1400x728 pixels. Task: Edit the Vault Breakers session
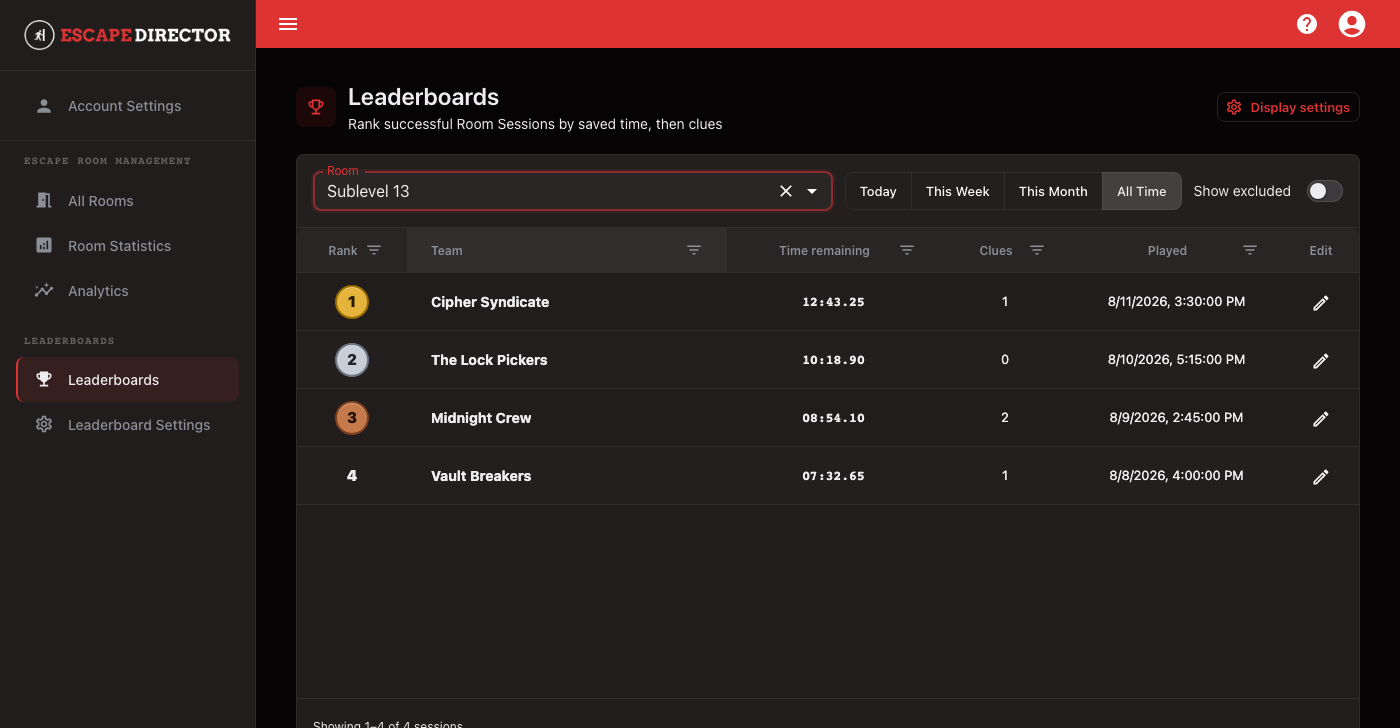pyautogui.click(x=1321, y=477)
